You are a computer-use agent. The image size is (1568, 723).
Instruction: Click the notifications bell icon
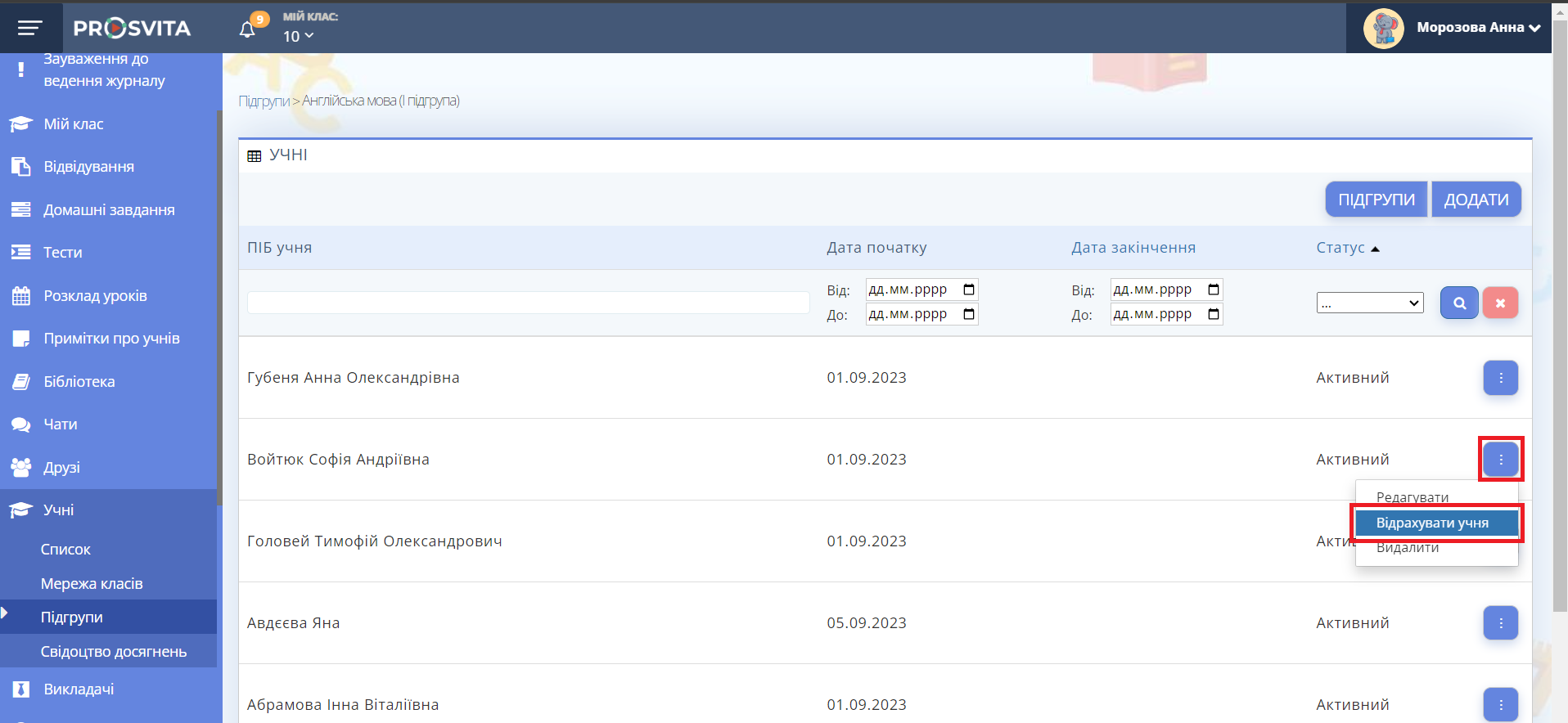point(247,30)
